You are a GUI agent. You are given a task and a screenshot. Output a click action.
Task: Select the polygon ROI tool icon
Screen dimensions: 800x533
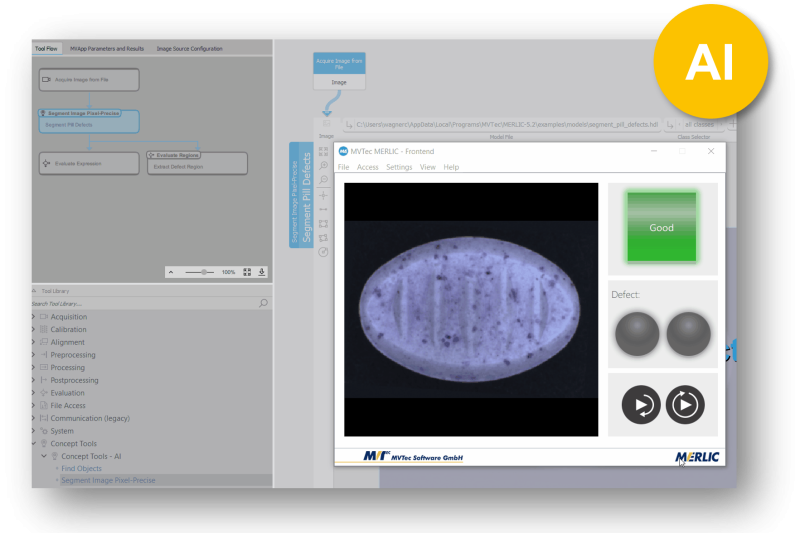point(323,238)
